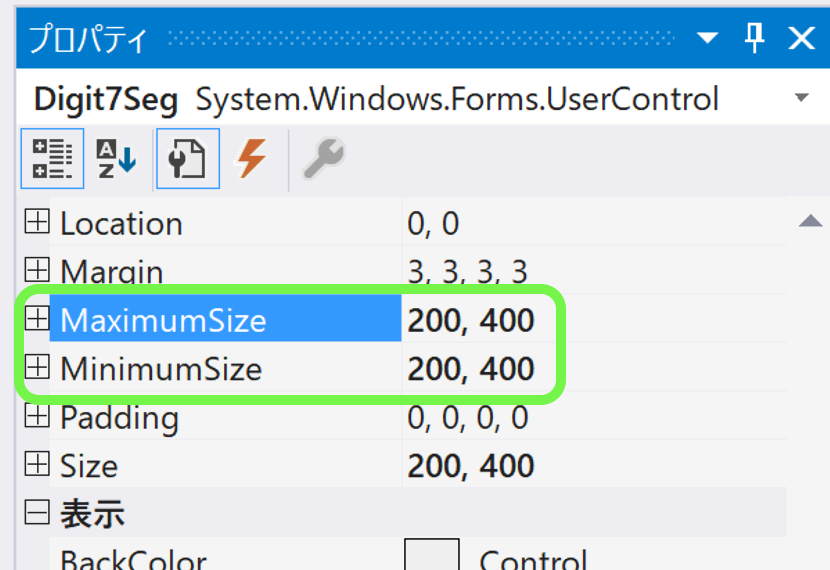Sort properties alphabetically with A-Z icon
The height and width of the screenshot is (570, 830).
[116, 158]
